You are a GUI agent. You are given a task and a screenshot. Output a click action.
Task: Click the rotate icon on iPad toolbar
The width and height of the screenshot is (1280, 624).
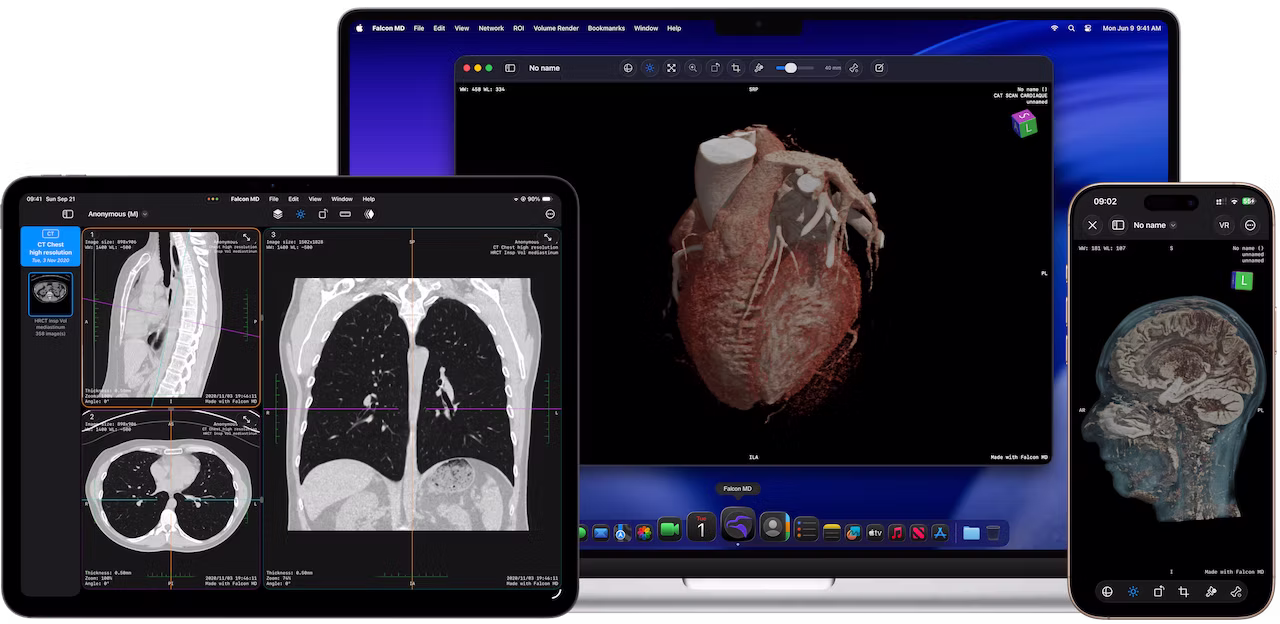point(323,214)
